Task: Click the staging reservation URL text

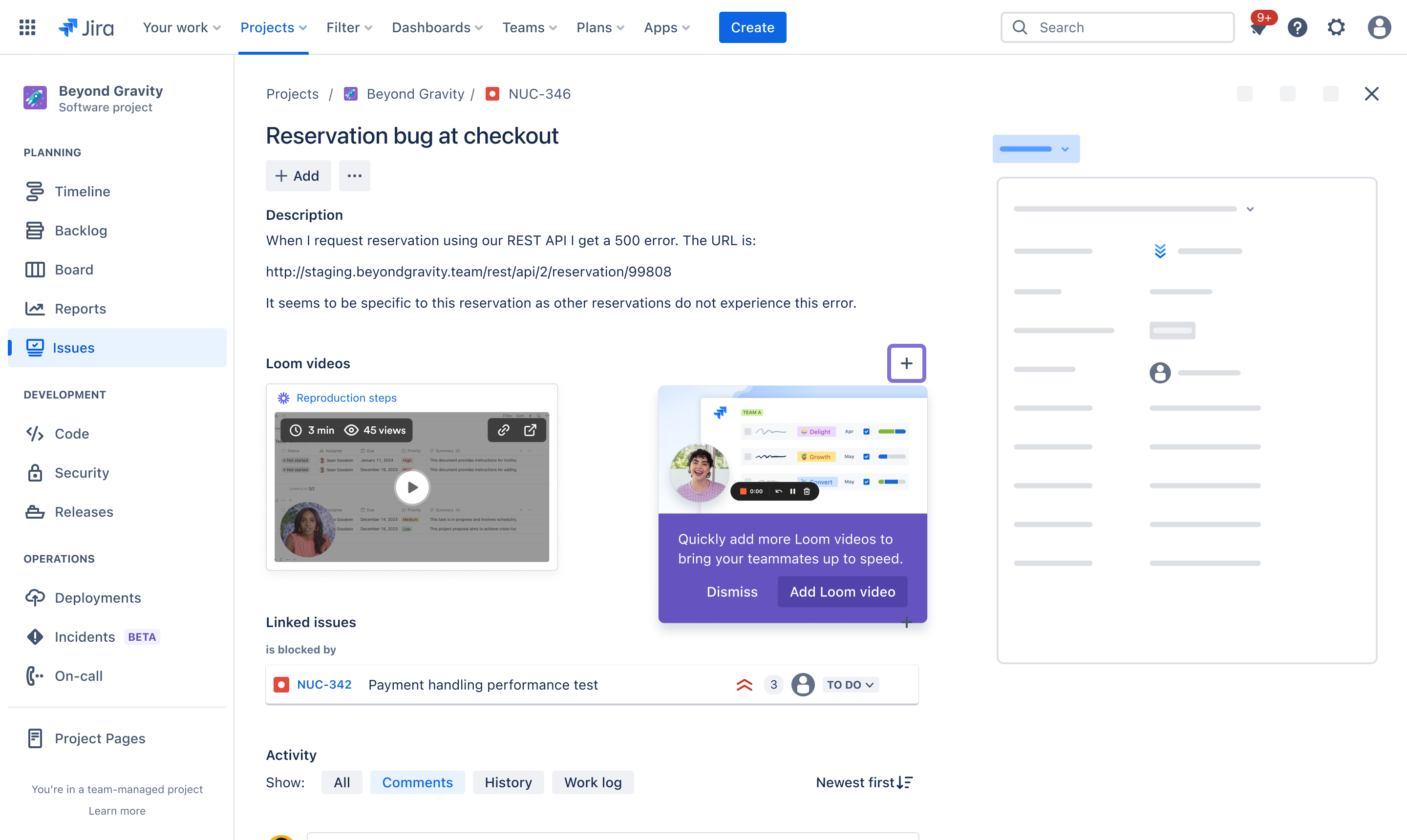Action: 468,272
